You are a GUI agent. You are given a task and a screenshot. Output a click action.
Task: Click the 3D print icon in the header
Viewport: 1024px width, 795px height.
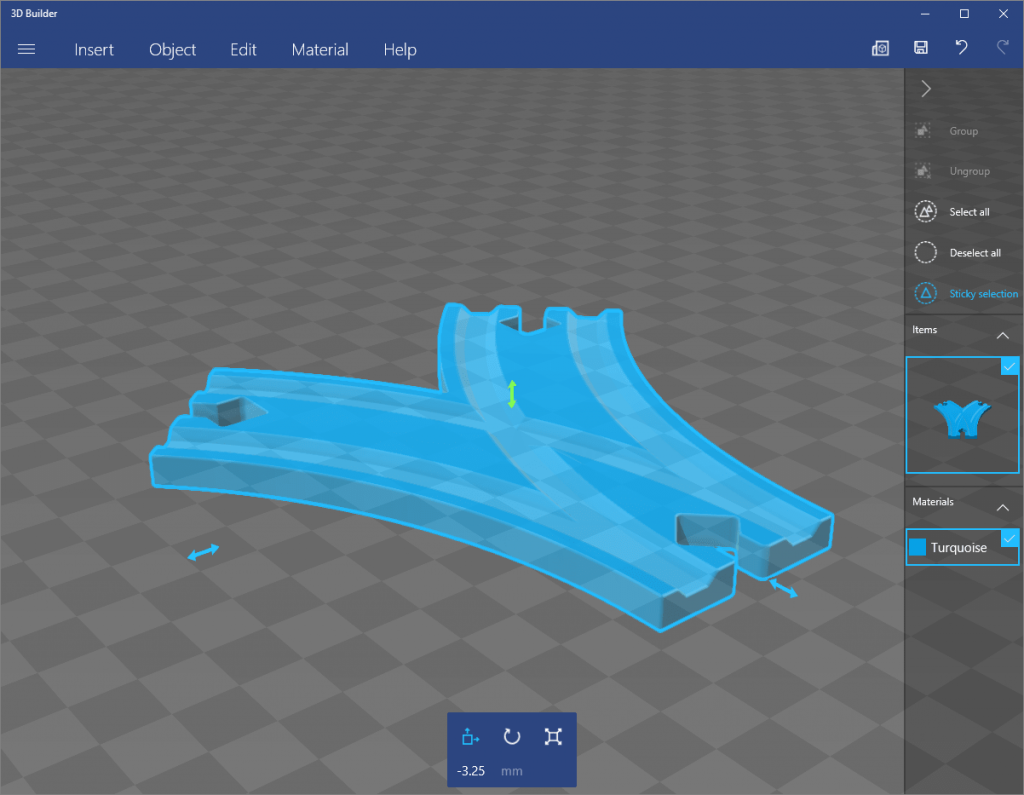(x=881, y=48)
